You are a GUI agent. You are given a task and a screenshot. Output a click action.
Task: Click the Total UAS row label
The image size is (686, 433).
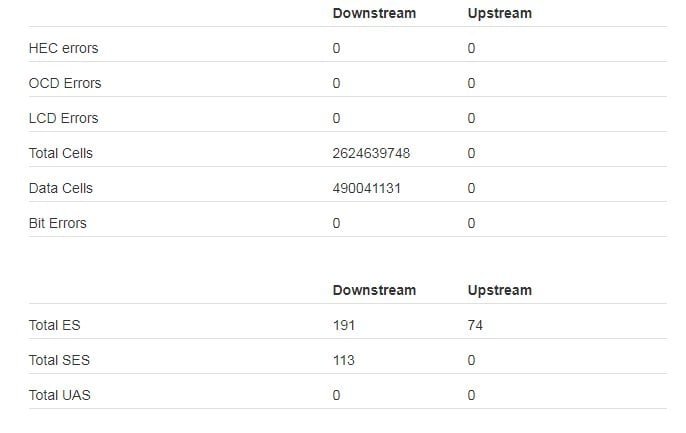click(60, 395)
